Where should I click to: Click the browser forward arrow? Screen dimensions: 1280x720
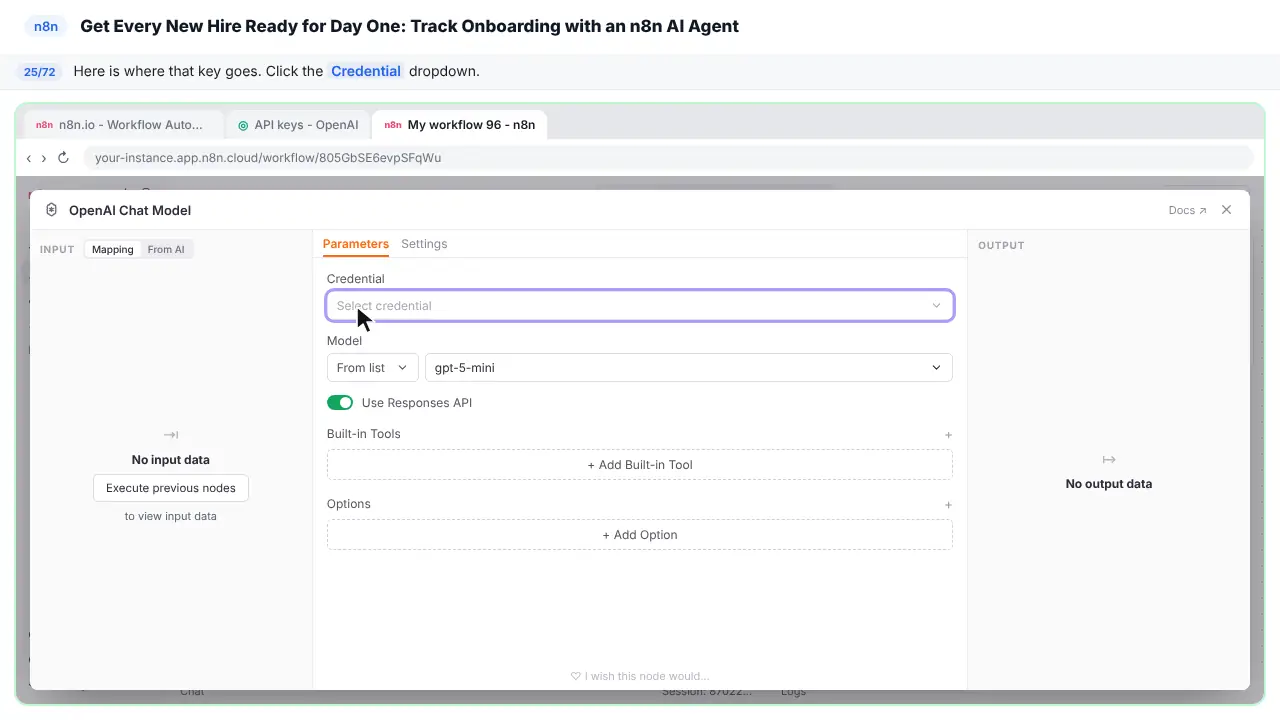point(44,158)
